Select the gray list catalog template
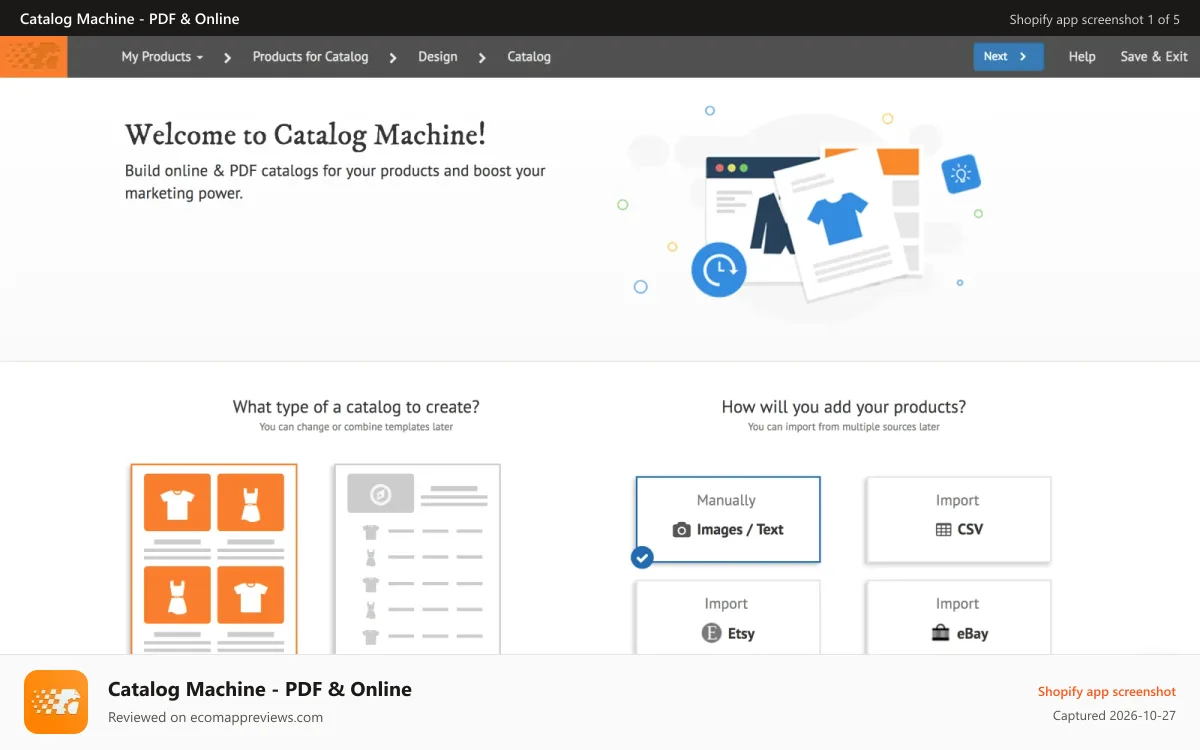Viewport: 1200px width, 750px height. (417, 559)
